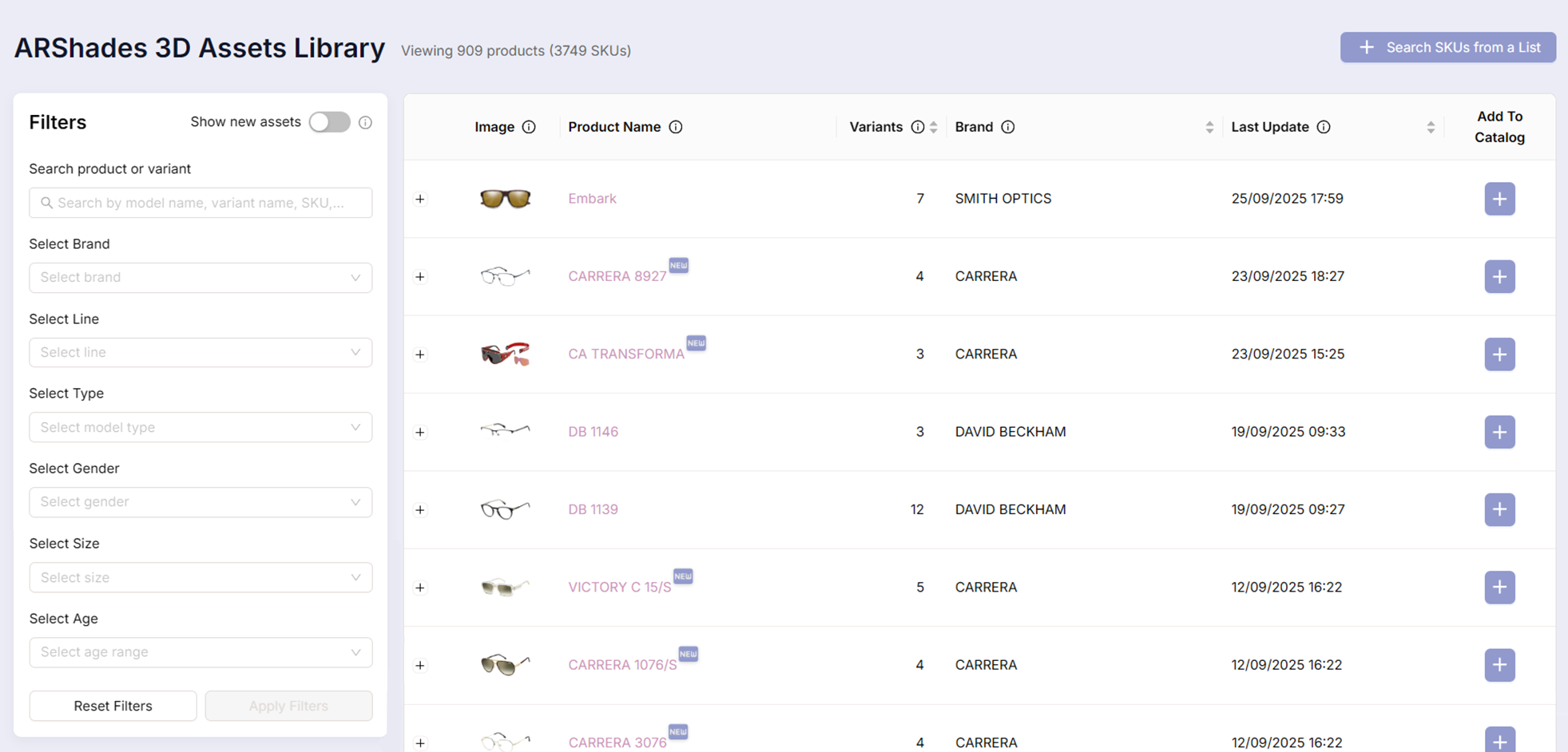Click the Variants column info icon

click(917, 126)
